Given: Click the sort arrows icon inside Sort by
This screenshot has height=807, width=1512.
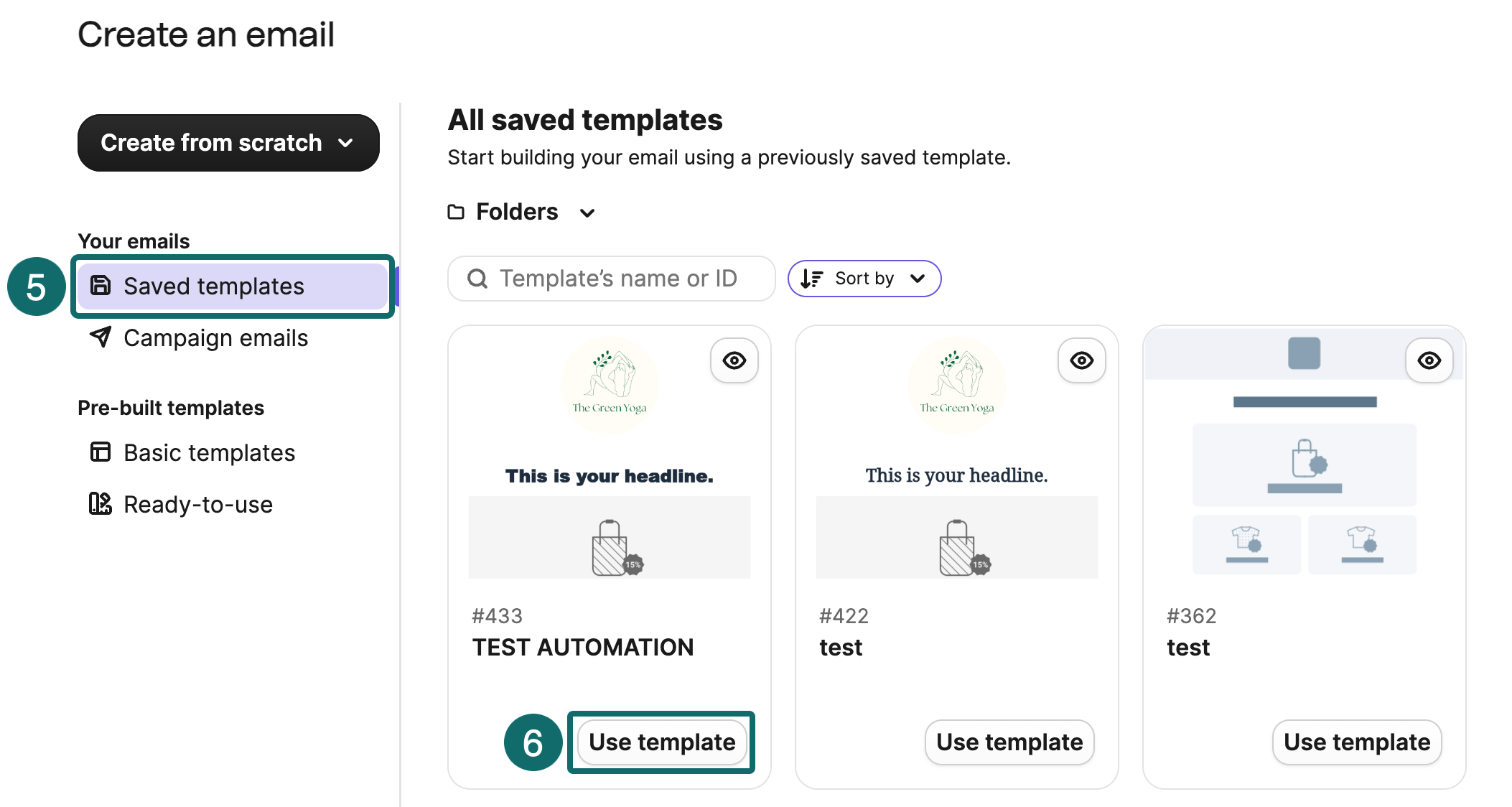Looking at the screenshot, I should [x=811, y=279].
